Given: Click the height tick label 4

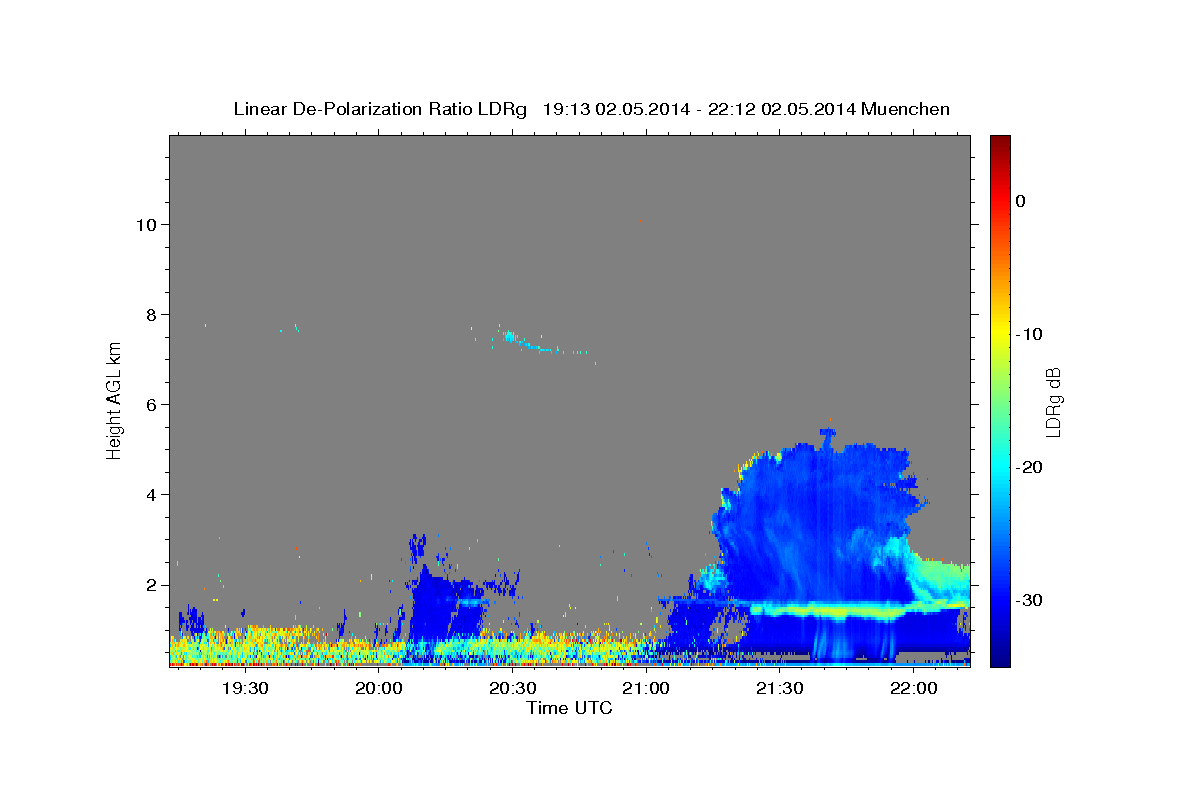Looking at the screenshot, I should tap(150, 495).
